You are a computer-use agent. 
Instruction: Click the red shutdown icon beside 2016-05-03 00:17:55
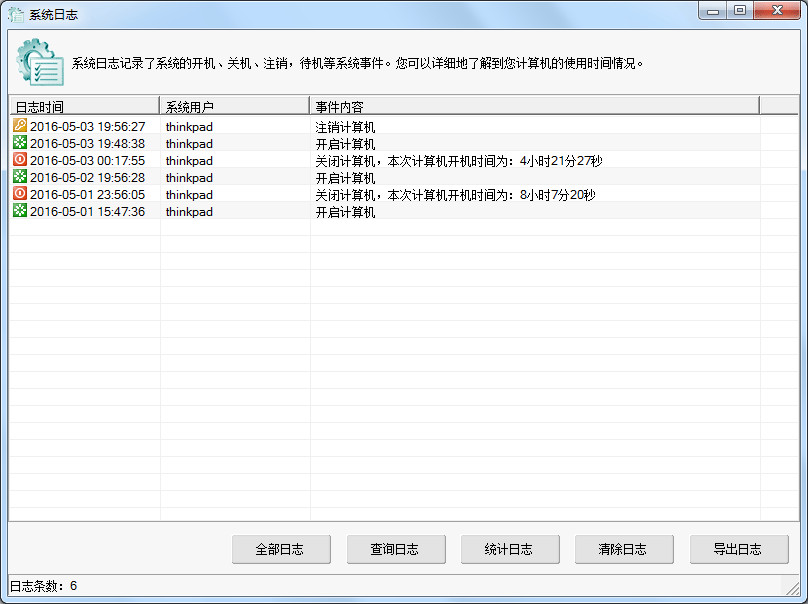point(20,160)
